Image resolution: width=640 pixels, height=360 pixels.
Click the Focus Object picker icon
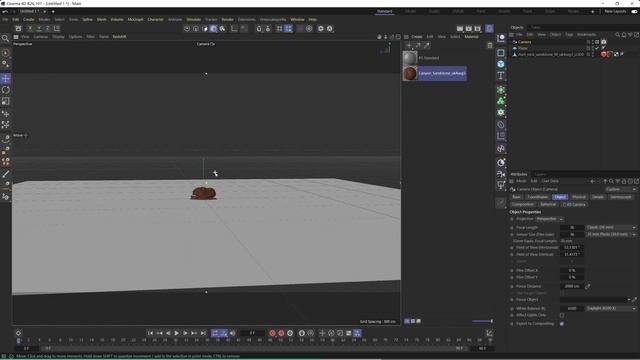coord(635,300)
